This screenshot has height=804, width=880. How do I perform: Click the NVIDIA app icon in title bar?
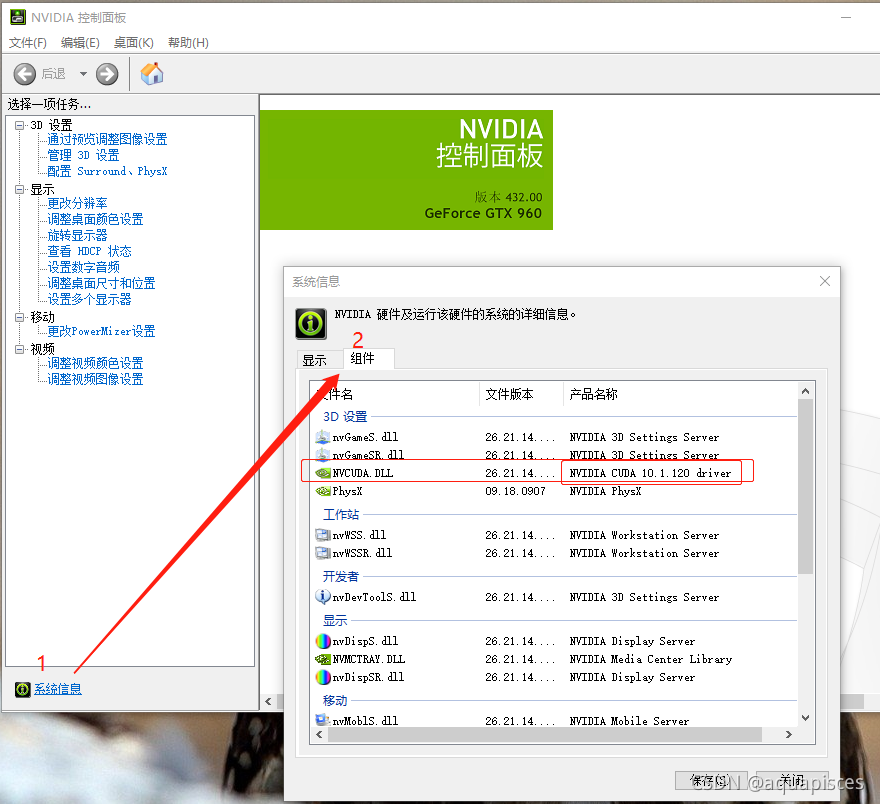tap(18, 17)
